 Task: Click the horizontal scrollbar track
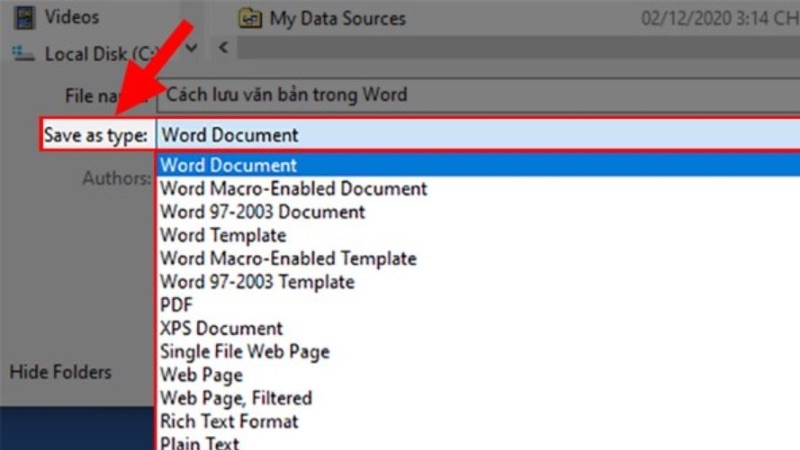[x=518, y=48]
